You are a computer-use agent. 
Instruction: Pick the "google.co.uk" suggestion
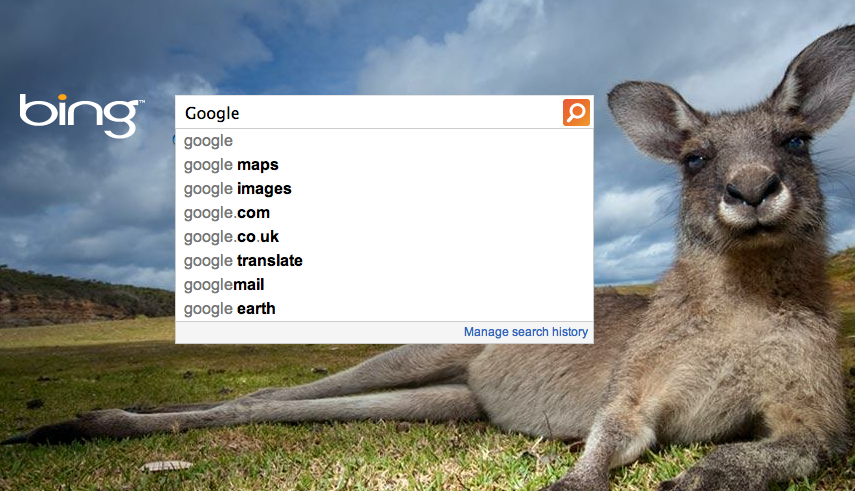[x=384, y=237]
